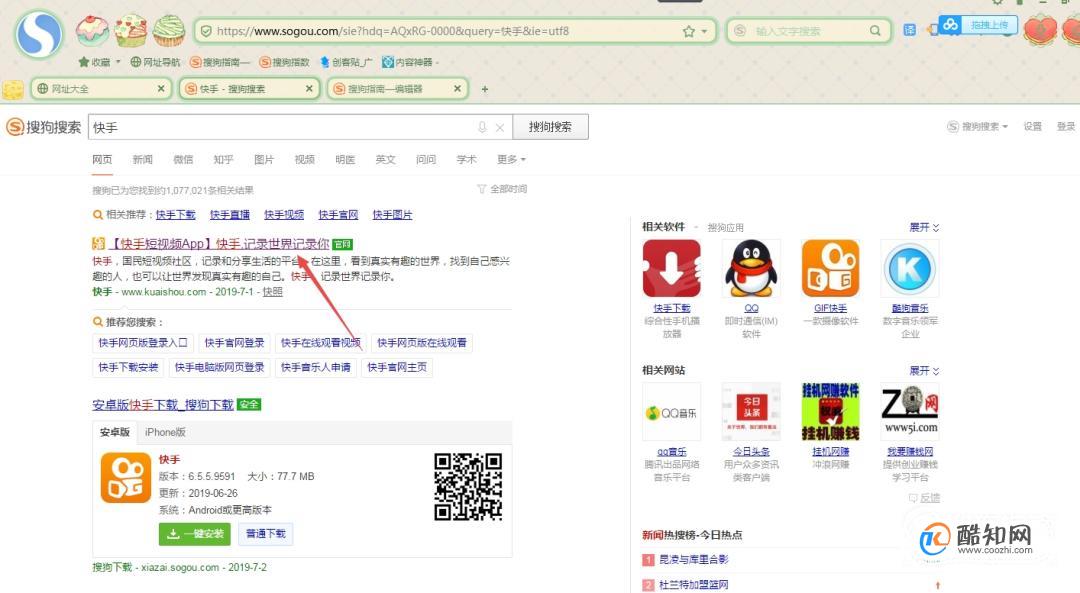
Task: Click the green 一键安装 button
Action: [x=195, y=534]
